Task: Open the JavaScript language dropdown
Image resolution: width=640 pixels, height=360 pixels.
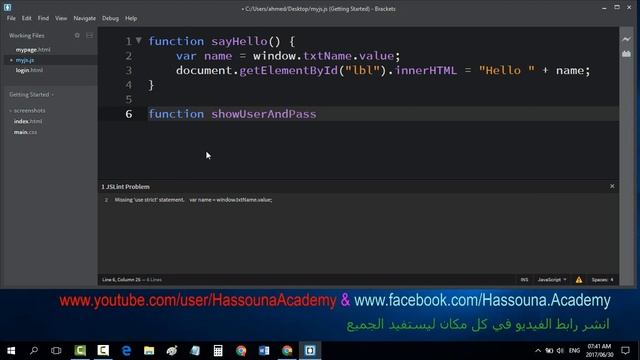Action: click(552, 280)
